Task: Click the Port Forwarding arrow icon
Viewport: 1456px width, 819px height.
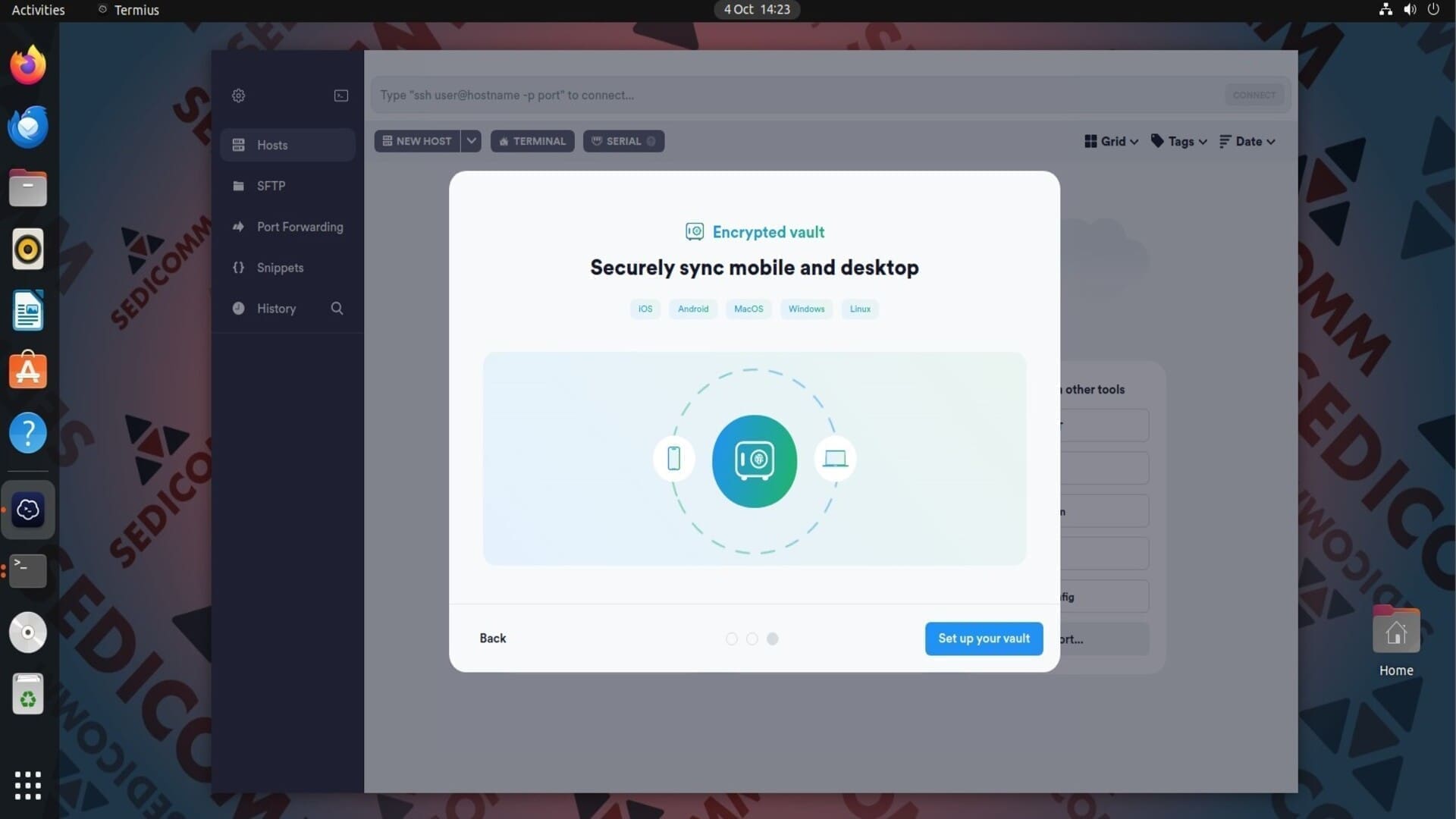Action: (238, 227)
